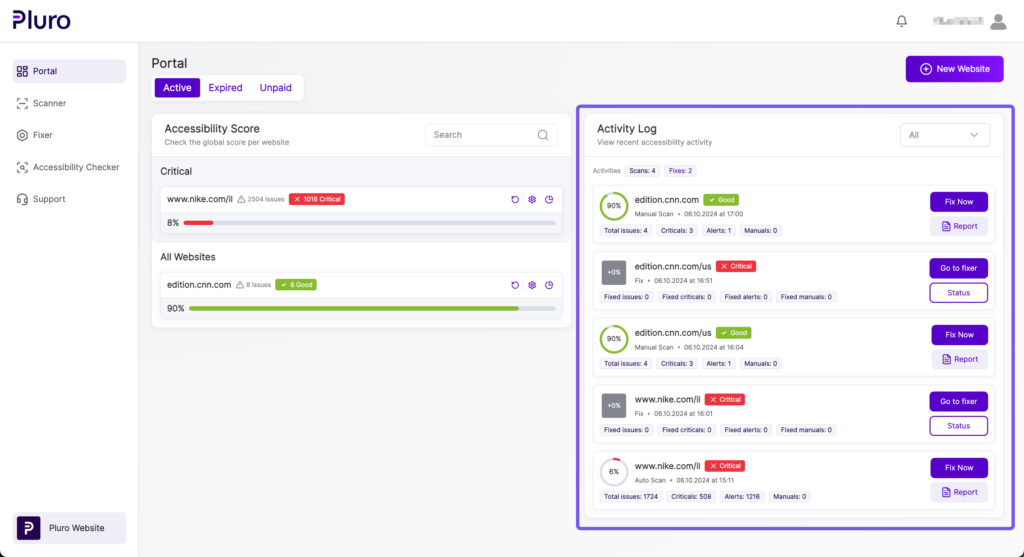Switch to the Unpaid tab
1024x557 pixels.
pyautogui.click(x=275, y=88)
